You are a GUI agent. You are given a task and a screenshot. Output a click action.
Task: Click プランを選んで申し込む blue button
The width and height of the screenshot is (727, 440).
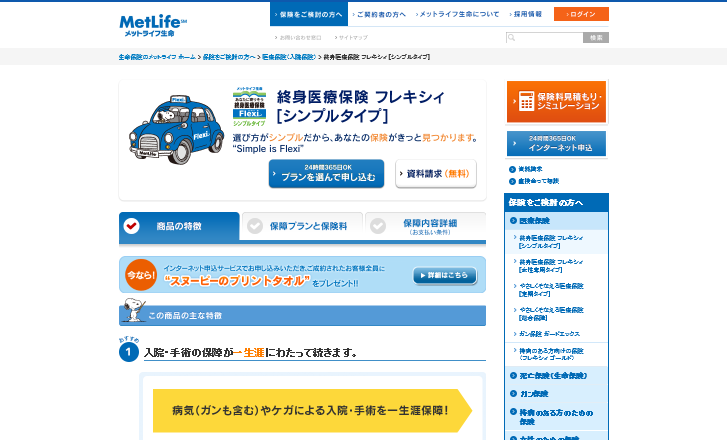(x=326, y=173)
